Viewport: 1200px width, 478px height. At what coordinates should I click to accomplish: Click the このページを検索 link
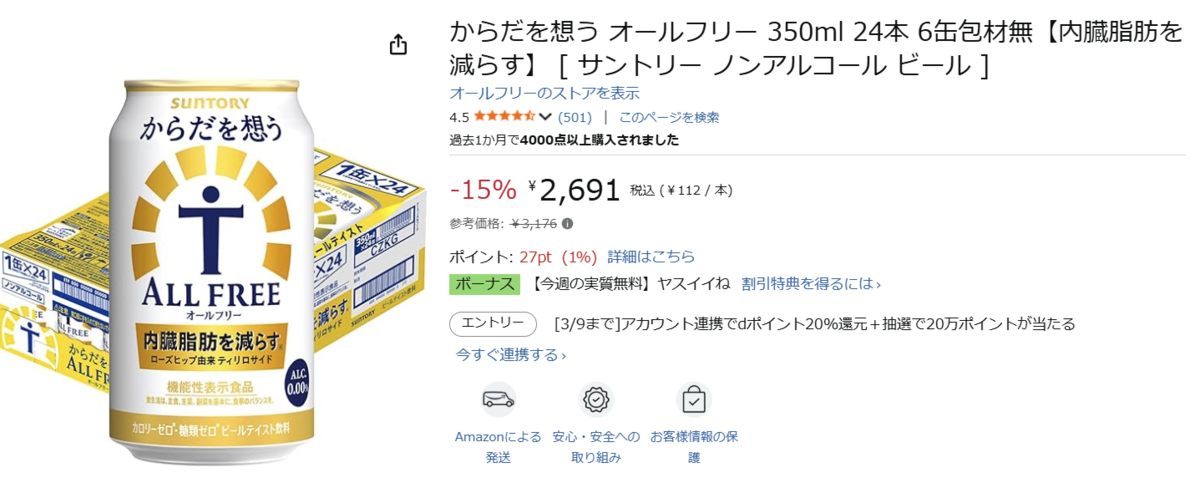tap(669, 117)
